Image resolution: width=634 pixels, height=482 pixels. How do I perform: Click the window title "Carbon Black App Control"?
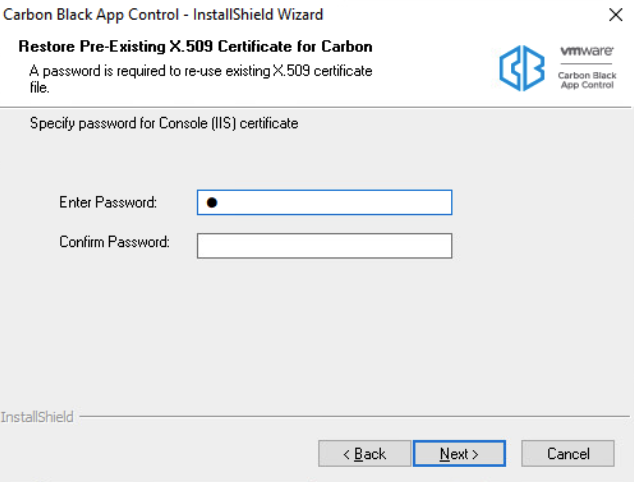point(91,15)
